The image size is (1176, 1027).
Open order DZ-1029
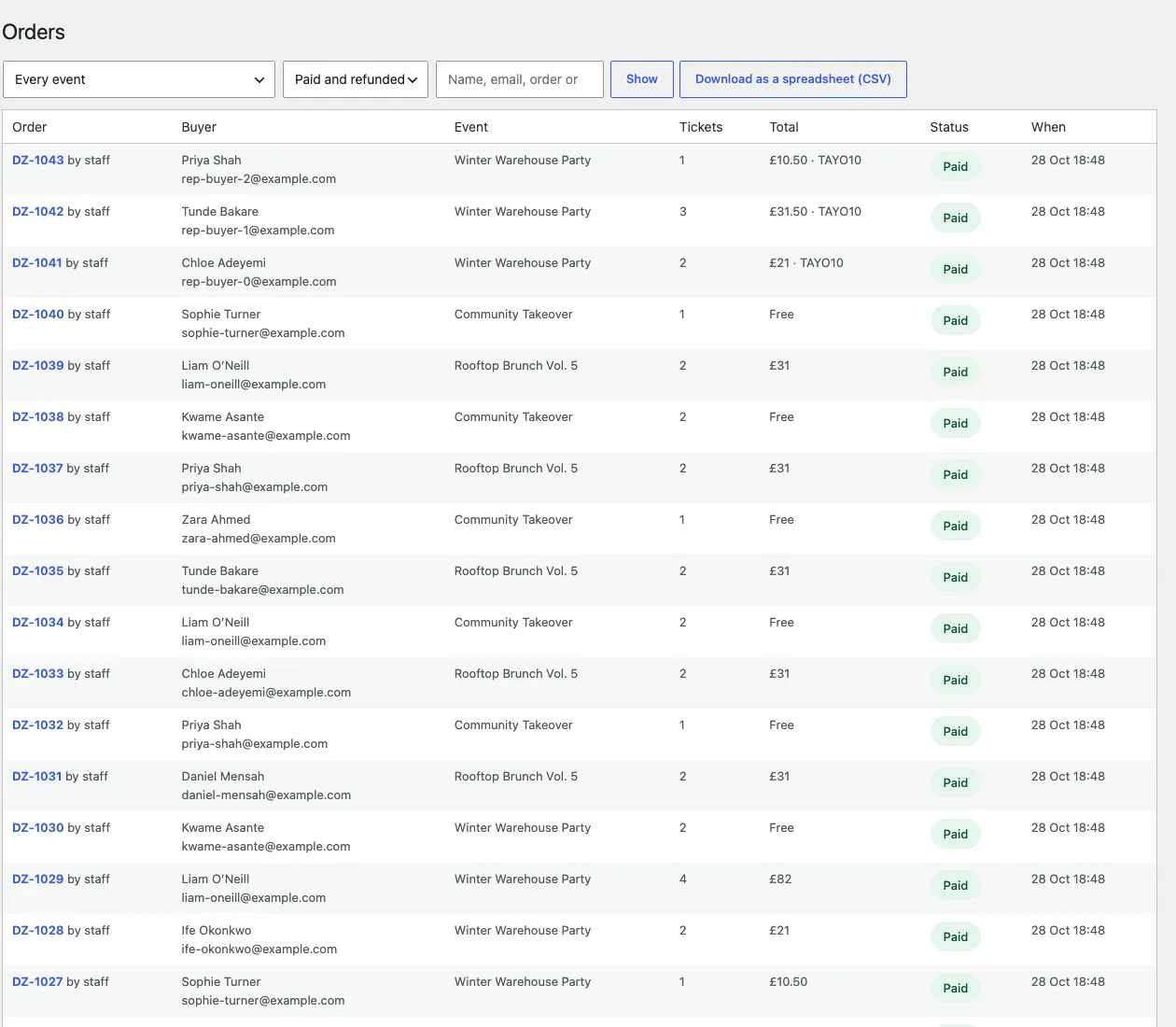click(x=38, y=879)
